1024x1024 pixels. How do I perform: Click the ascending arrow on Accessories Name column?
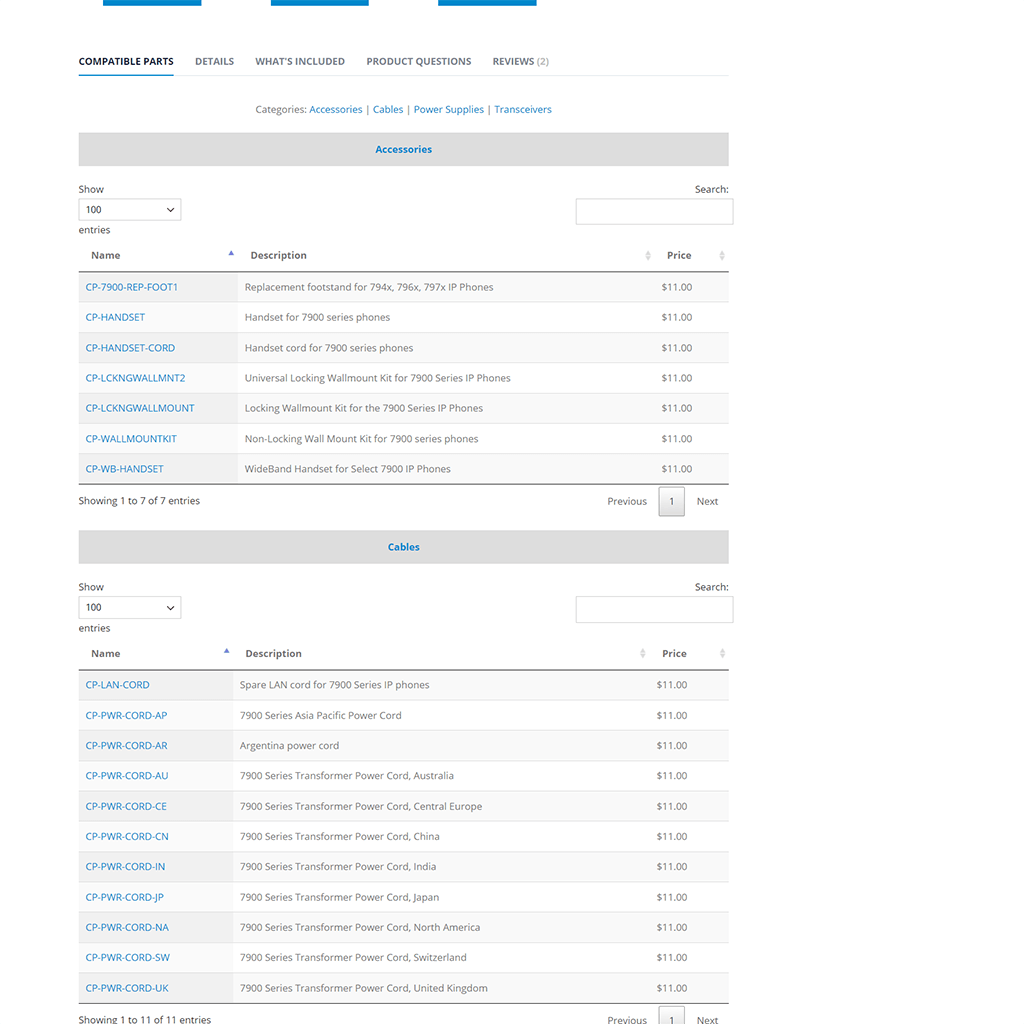(x=231, y=253)
